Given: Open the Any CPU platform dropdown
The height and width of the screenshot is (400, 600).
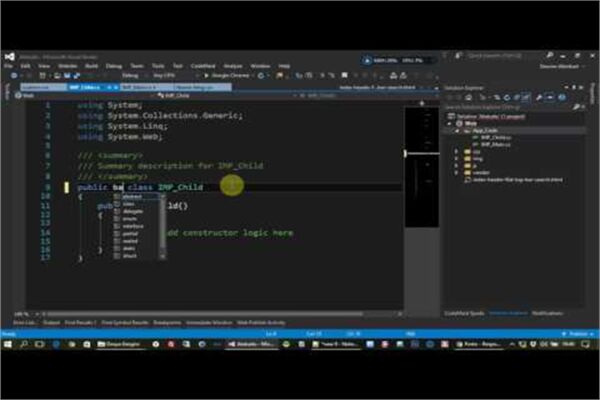Looking at the screenshot, I should click(167, 75).
